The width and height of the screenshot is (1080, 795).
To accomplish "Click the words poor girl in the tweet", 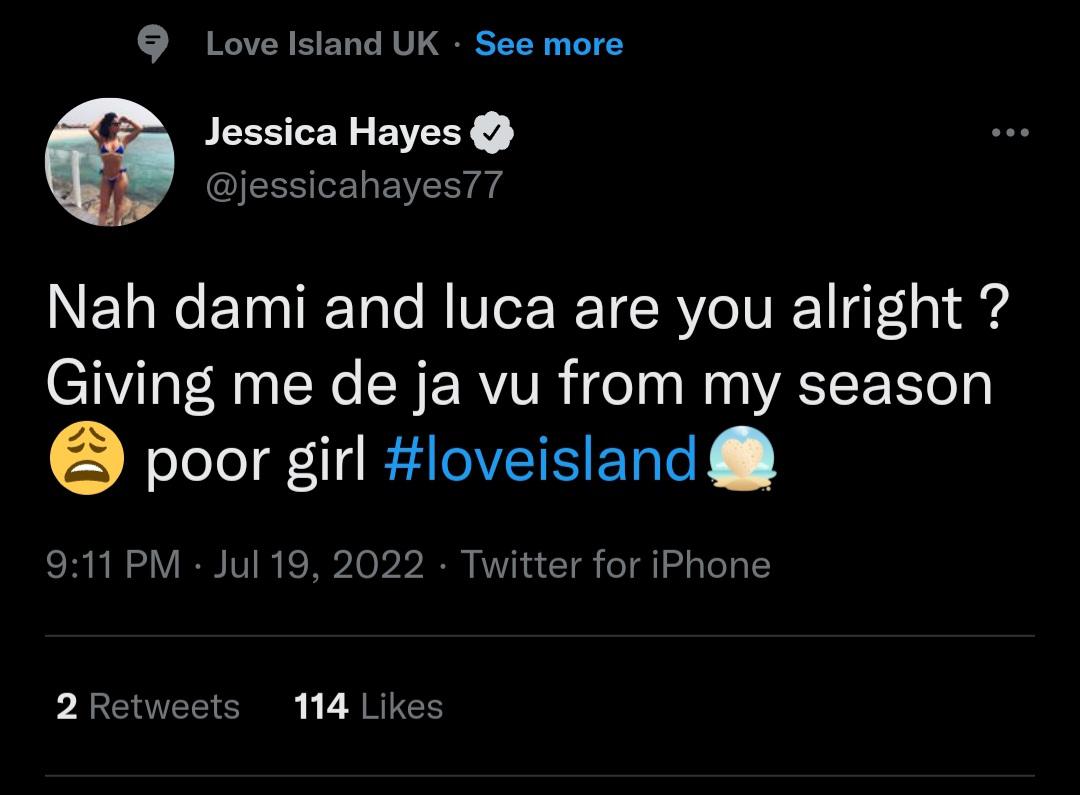I will (256, 461).
